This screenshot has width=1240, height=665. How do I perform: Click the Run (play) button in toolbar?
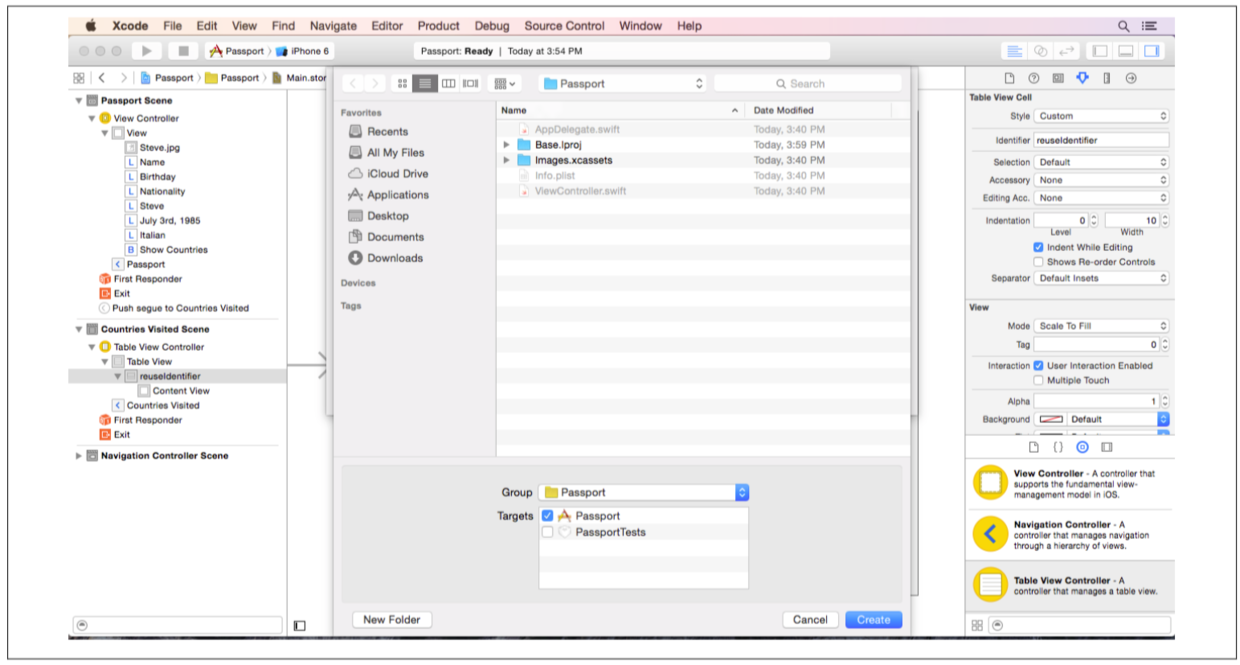(x=146, y=51)
